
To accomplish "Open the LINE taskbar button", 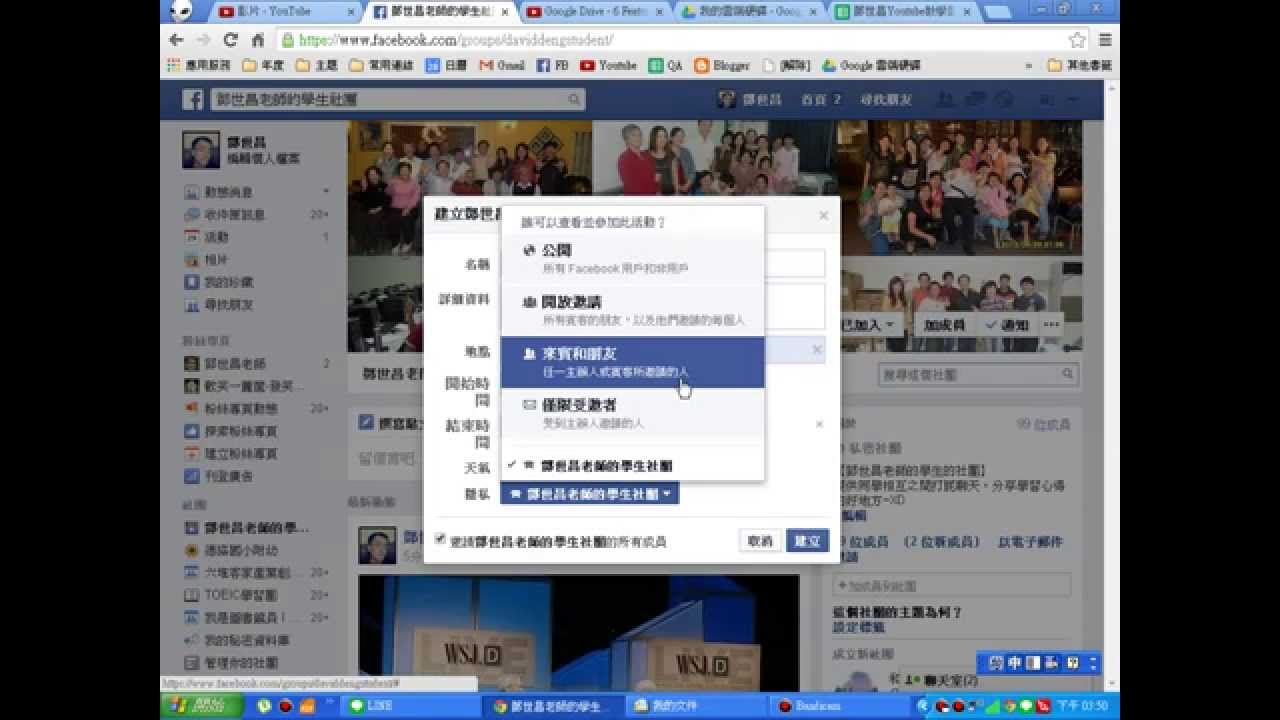I will coord(412,706).
